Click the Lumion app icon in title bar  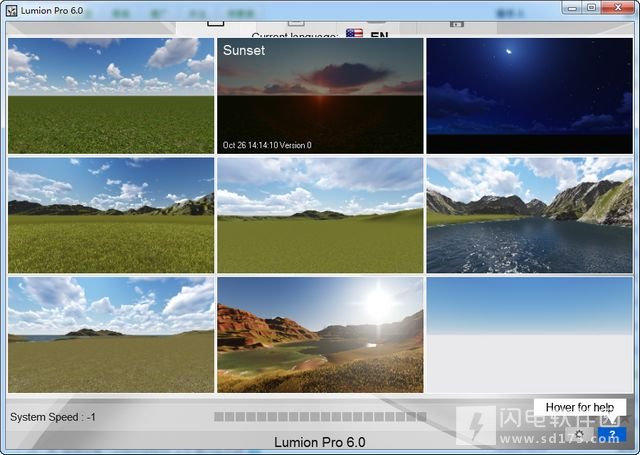click(x=11, y=10)
